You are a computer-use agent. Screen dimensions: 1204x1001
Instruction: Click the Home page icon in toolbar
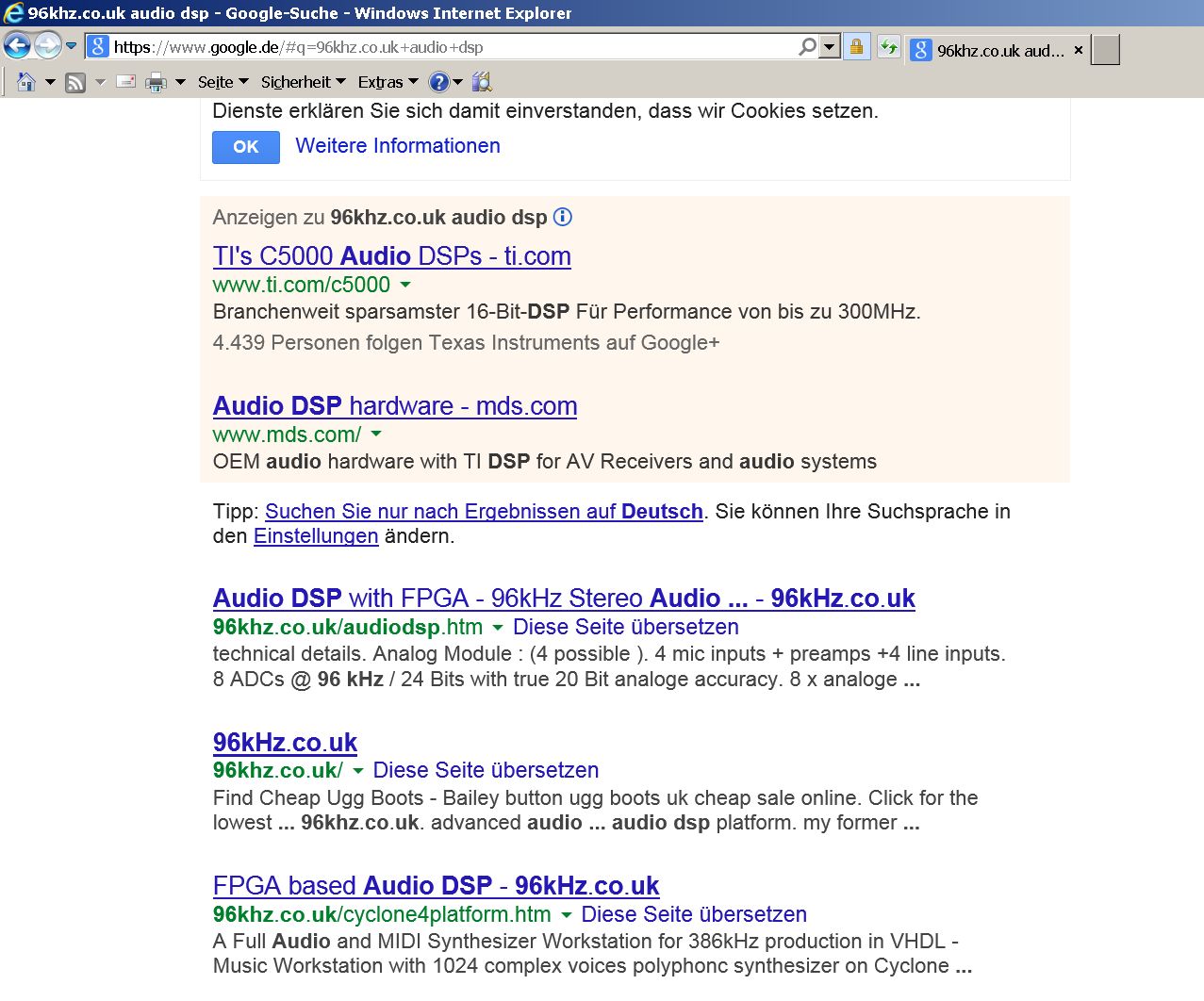click(26, 82)
